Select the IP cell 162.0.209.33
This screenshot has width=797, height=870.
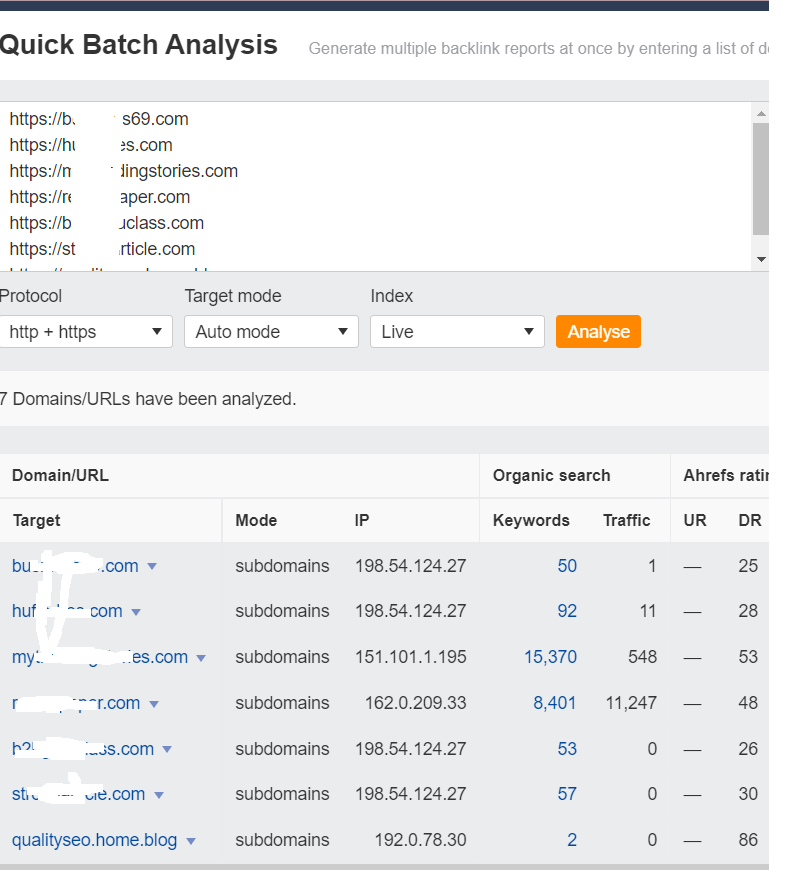pyautogui.click(x=416, y=703)
